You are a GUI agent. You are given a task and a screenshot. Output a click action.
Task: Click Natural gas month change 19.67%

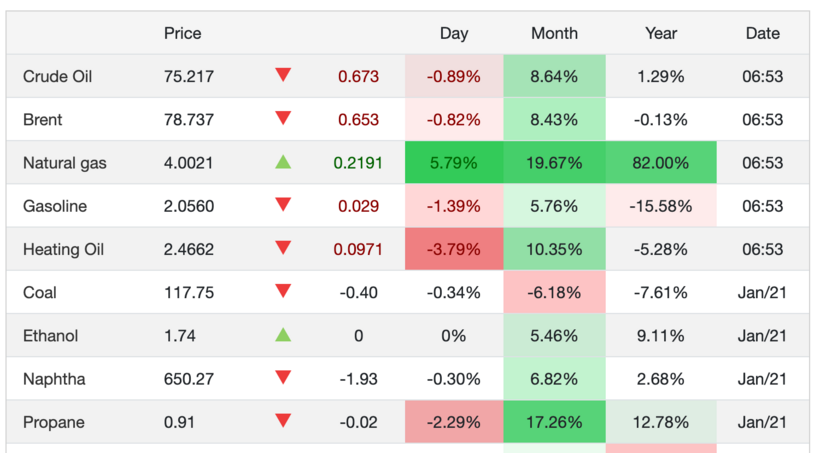click(x=554, y=163)
